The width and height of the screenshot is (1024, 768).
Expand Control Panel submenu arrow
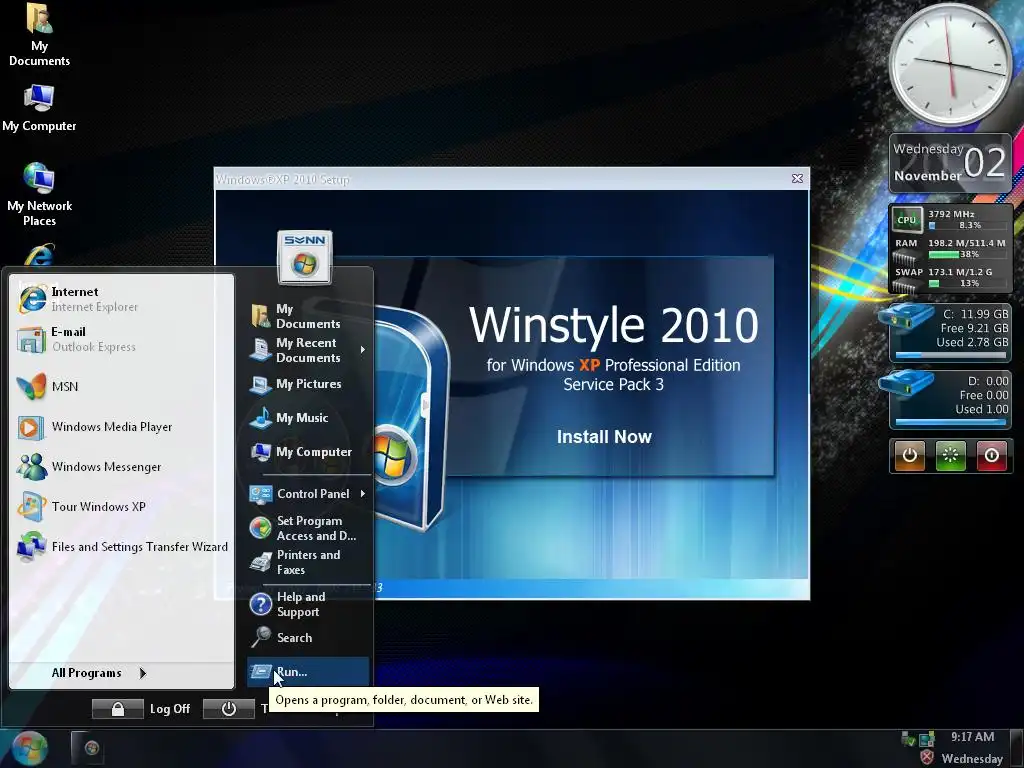pyautogui.click(x=362, y=494)
